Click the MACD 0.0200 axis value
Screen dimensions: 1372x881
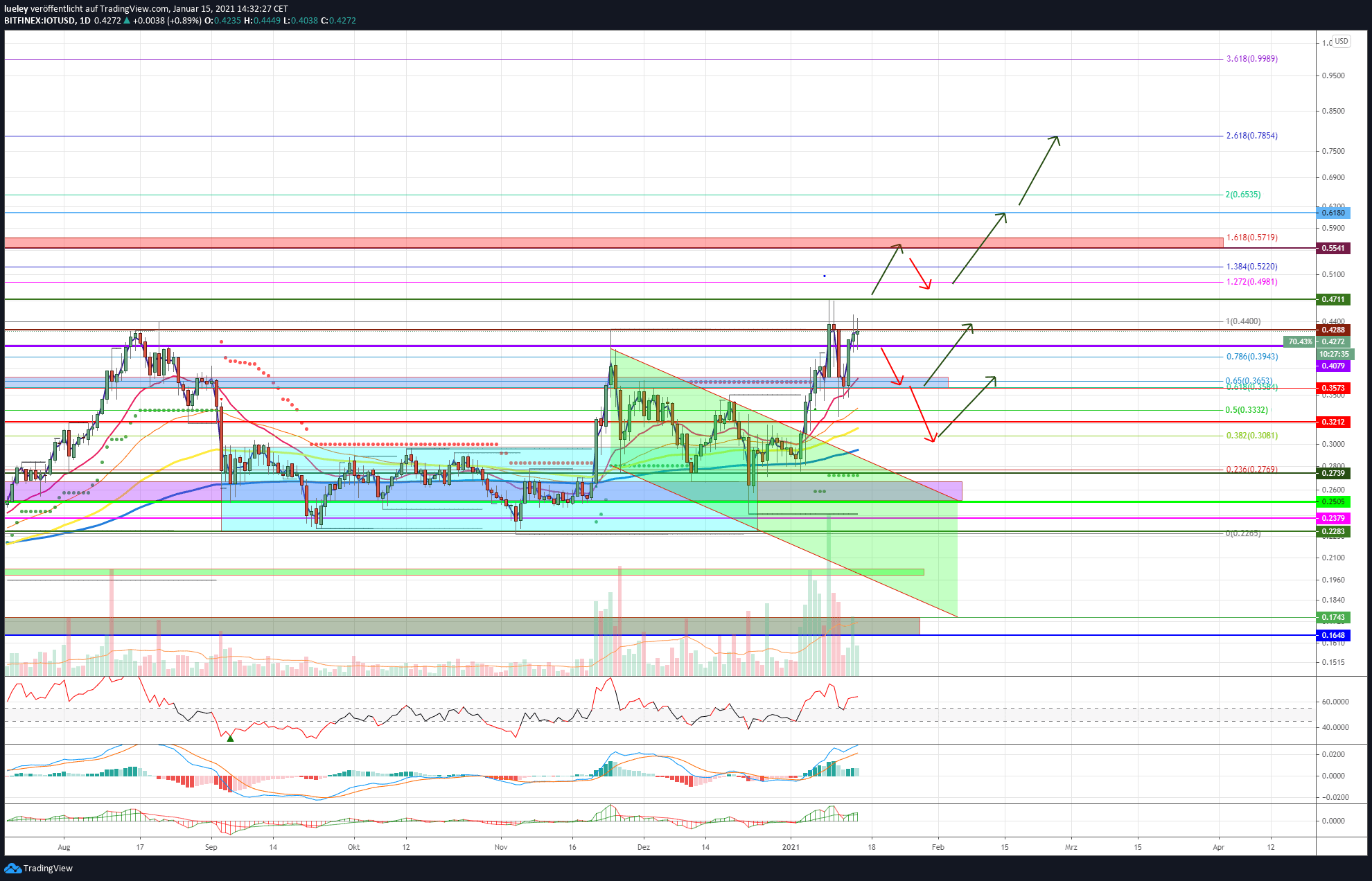point(1333,754)
